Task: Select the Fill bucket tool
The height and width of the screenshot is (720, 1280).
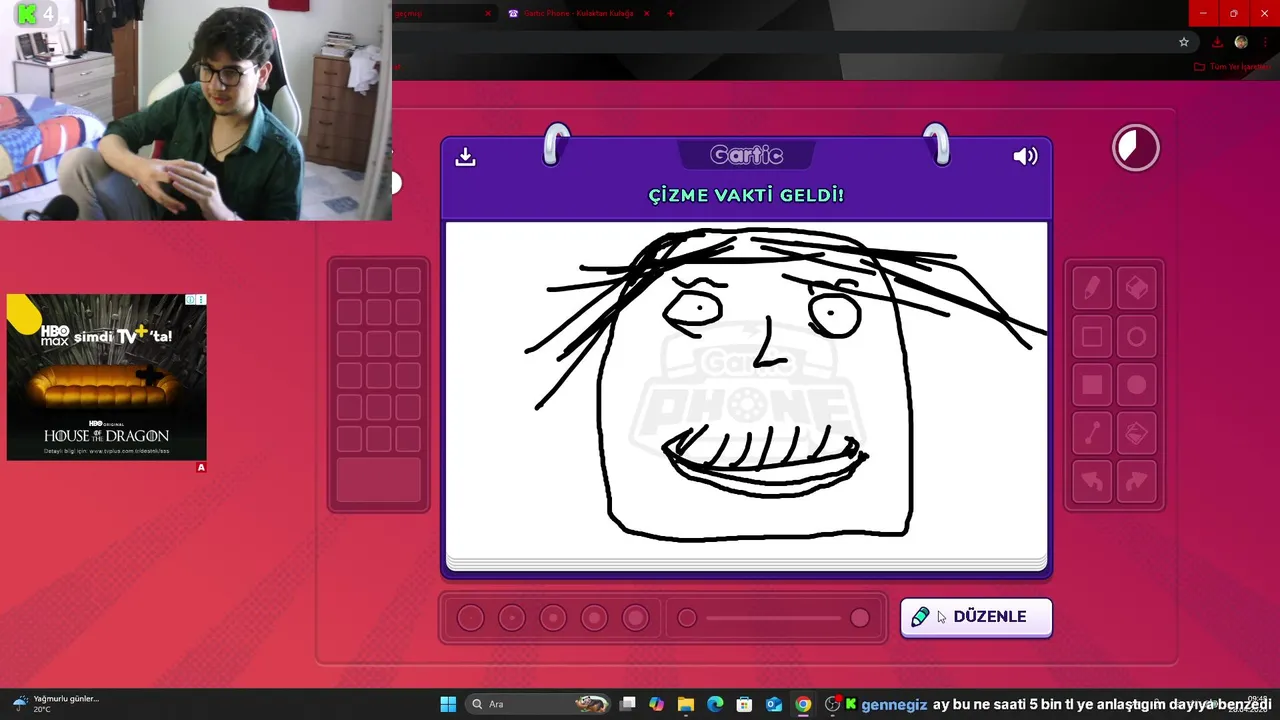Action: click(1136, 433)
